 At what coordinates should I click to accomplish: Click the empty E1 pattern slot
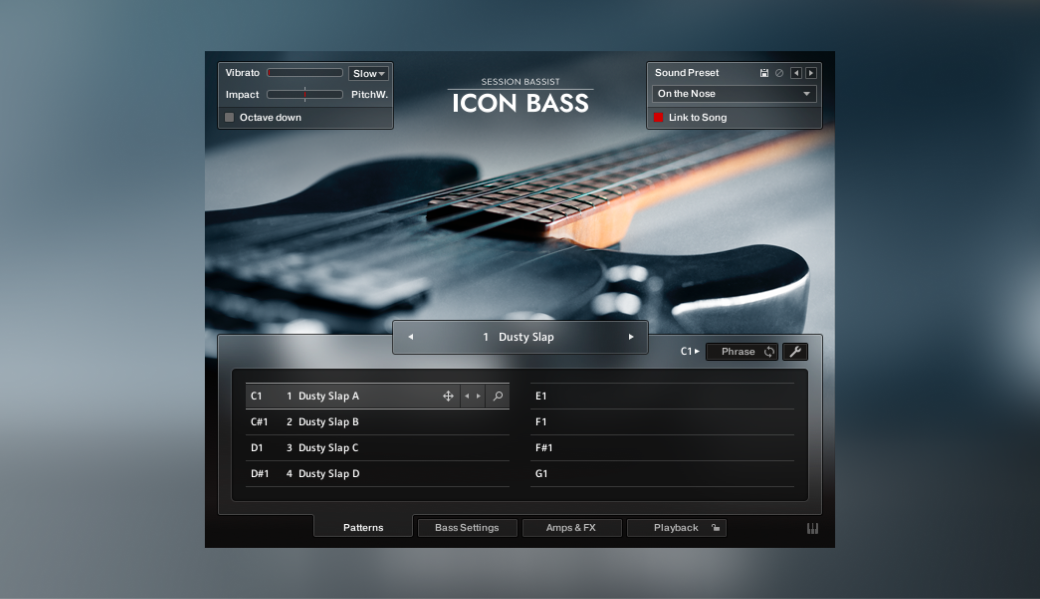[x=663, y=396]
